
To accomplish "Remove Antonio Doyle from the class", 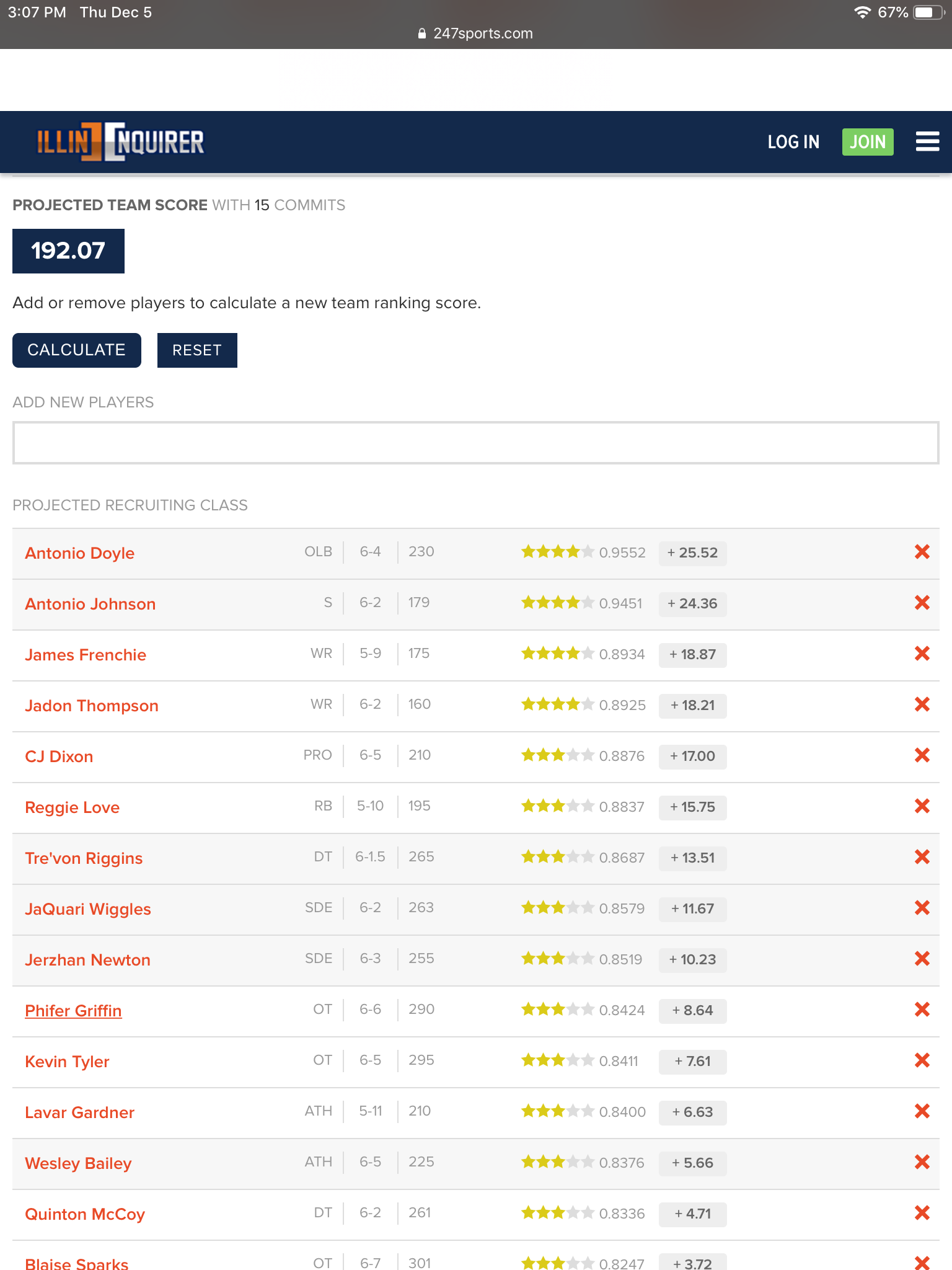I will (x=922, y=552).
